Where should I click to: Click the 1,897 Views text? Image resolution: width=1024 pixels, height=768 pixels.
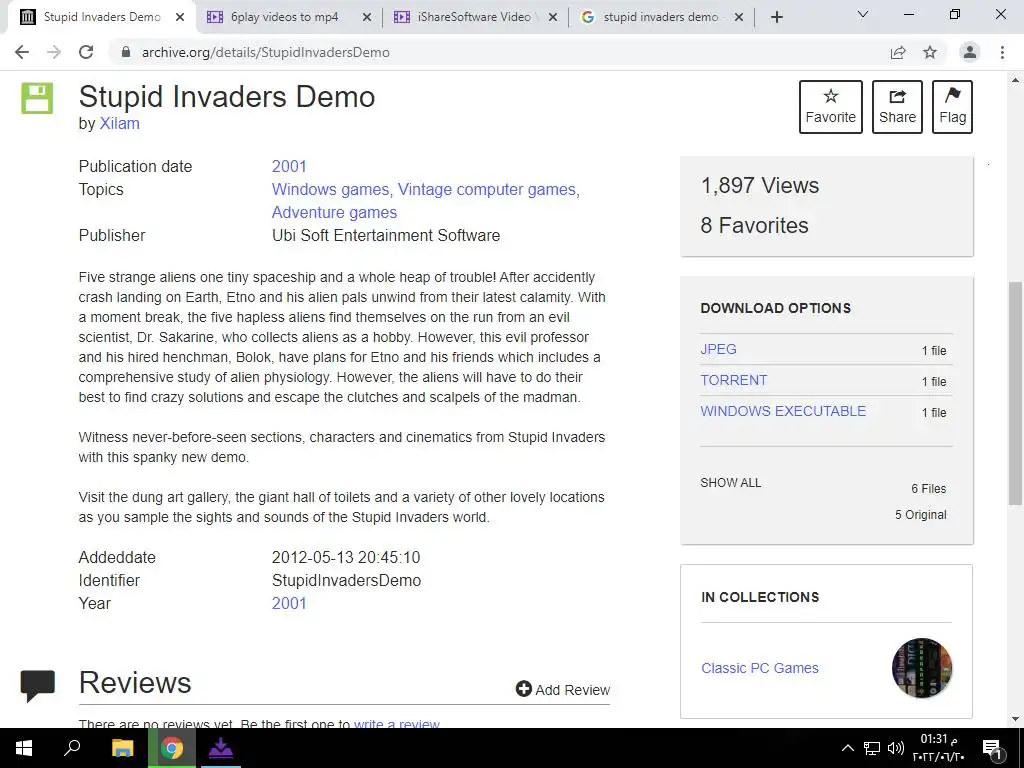[x=760, y=185]
